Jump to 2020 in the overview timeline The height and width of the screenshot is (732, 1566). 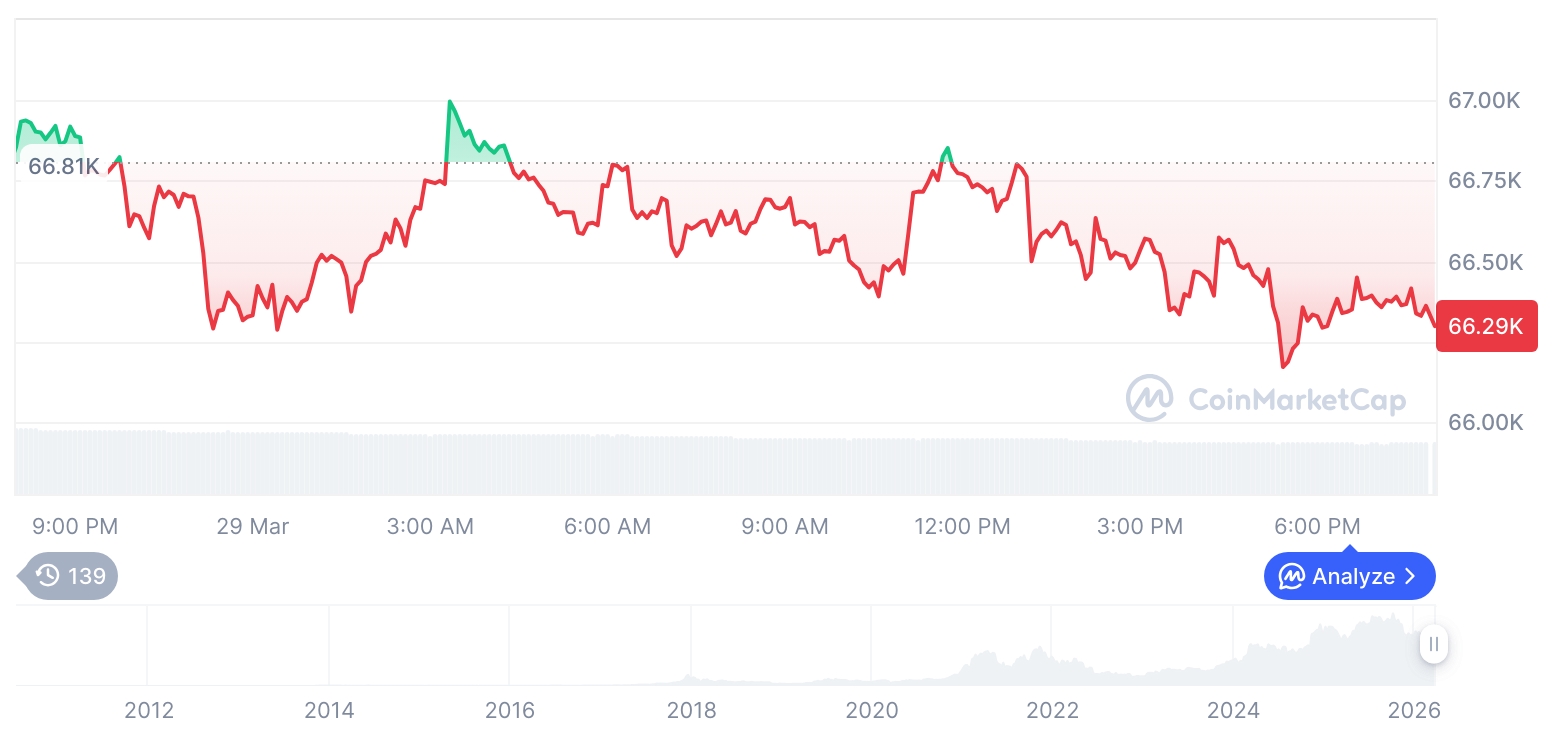[x=872, y=710]
